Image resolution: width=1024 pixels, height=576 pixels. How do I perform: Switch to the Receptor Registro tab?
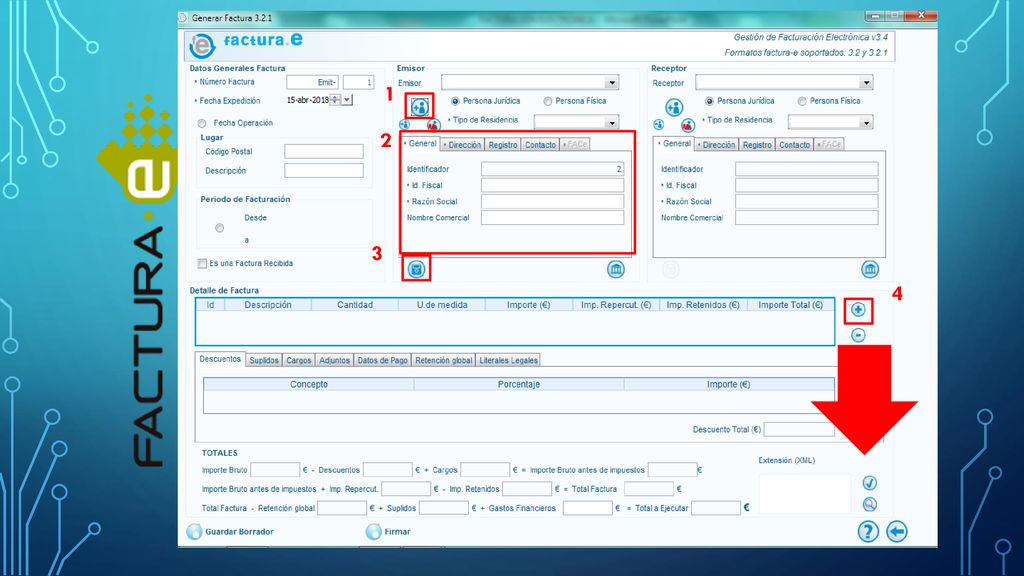click(757, 145)
